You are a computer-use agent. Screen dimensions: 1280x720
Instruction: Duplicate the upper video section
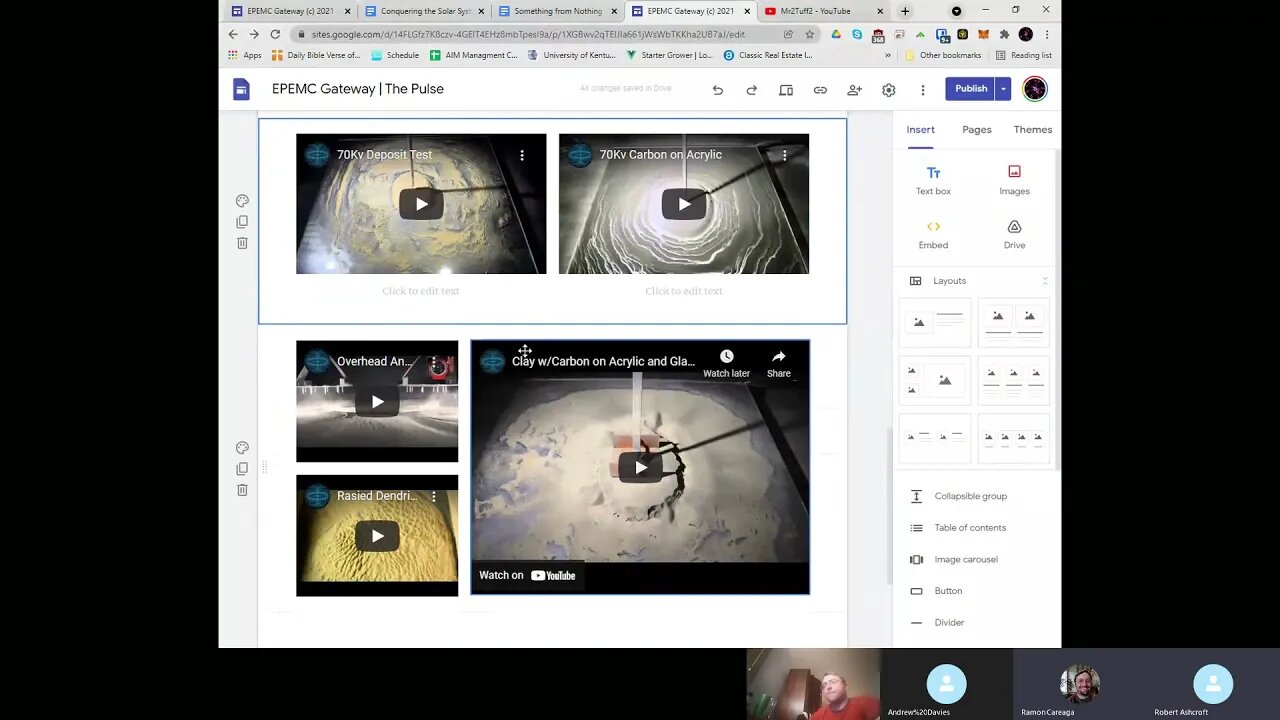242,222
